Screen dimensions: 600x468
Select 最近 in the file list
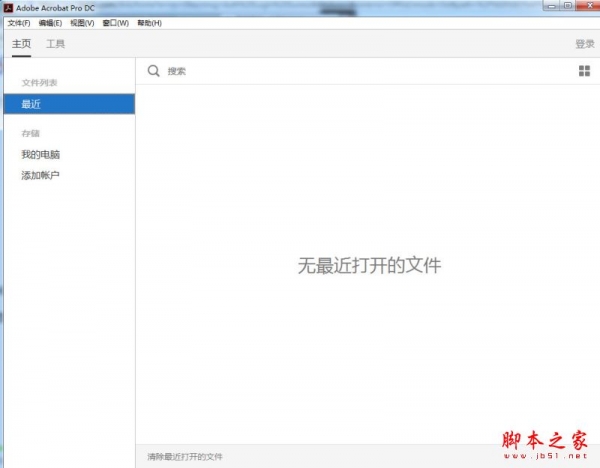click(x=69, y=104)
